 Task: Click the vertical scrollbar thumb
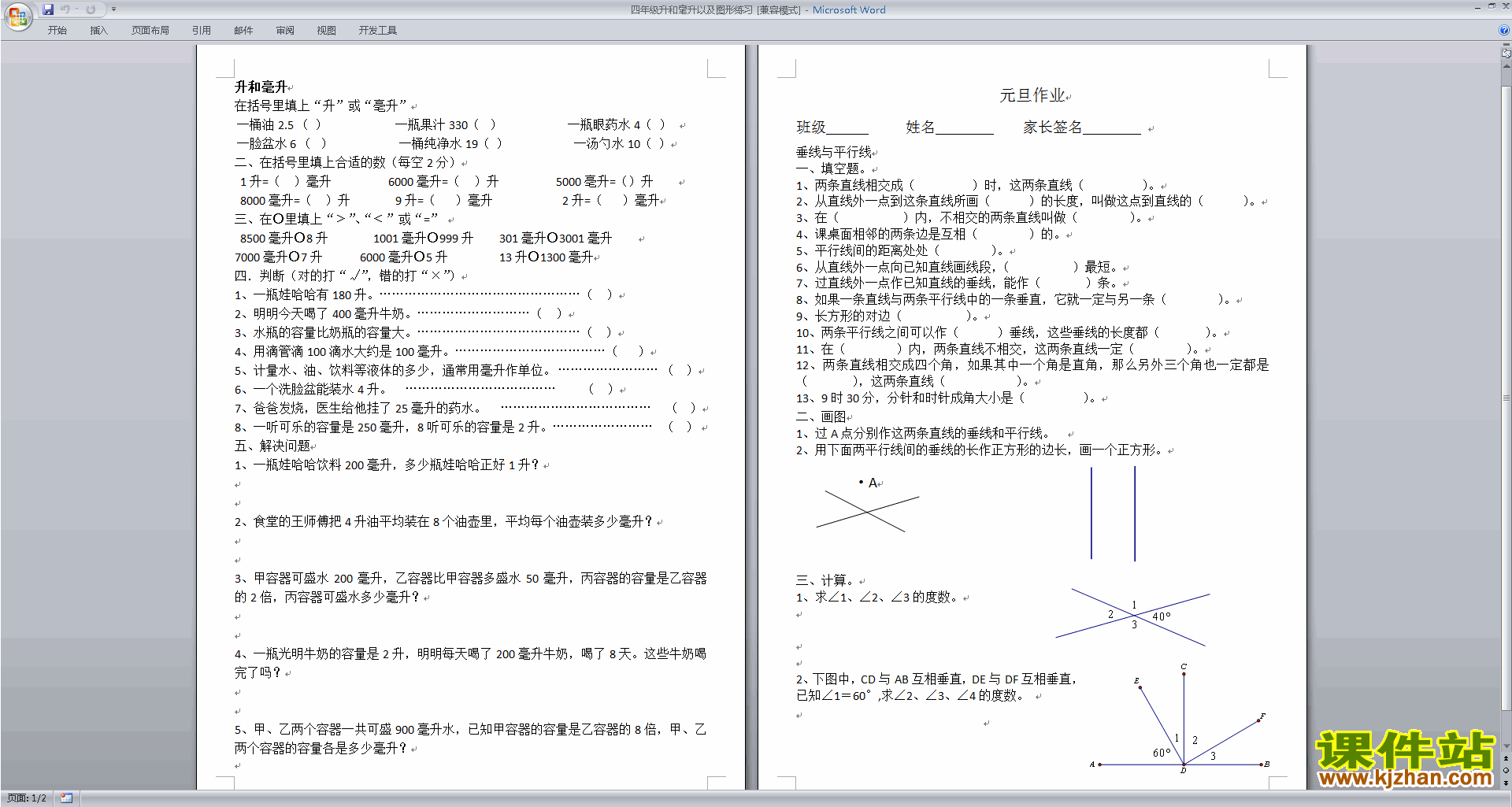click(1506, 398)
